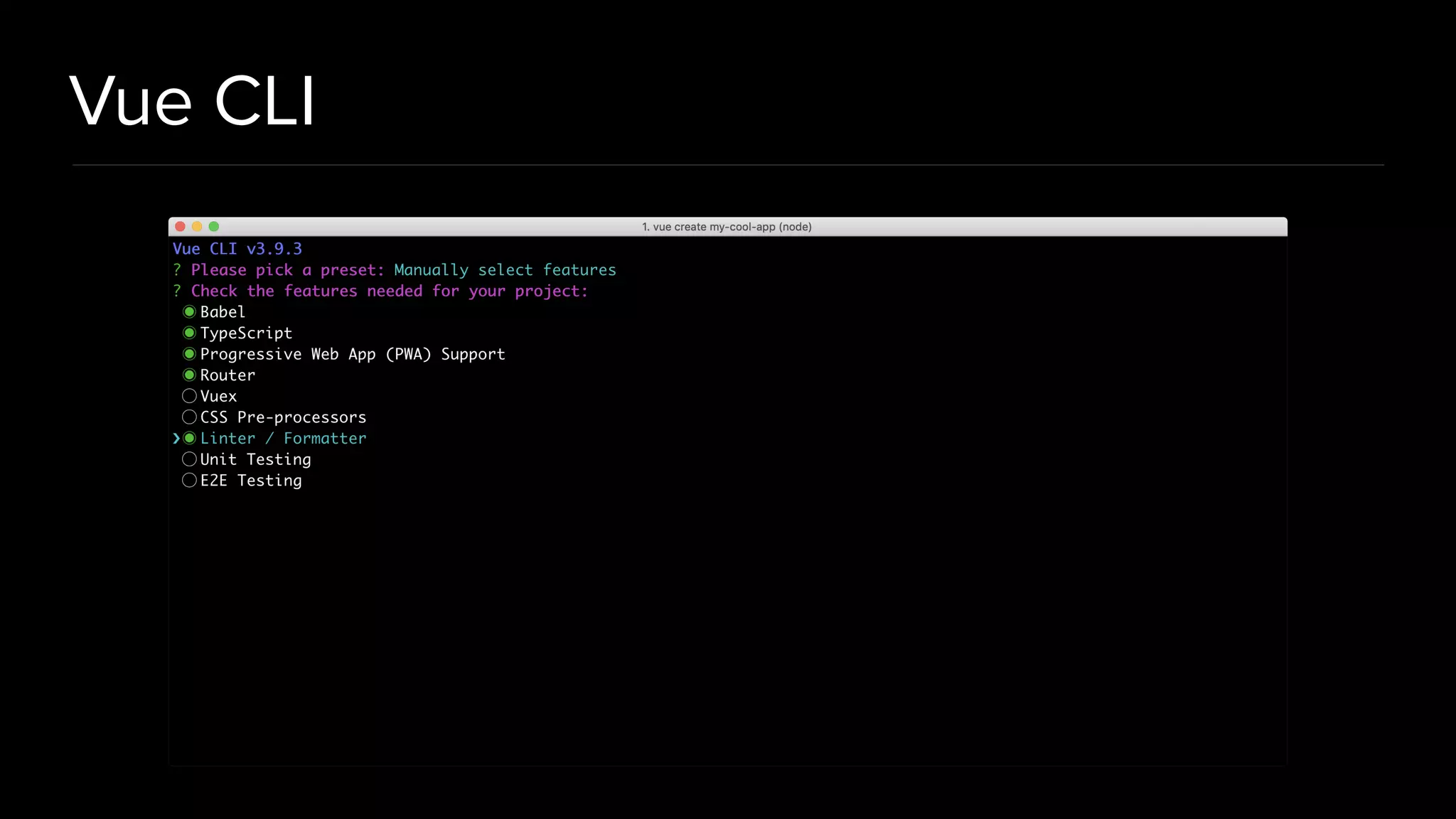Enable the Vuex feature circle
1456x819 pixels.
(189, 396)
